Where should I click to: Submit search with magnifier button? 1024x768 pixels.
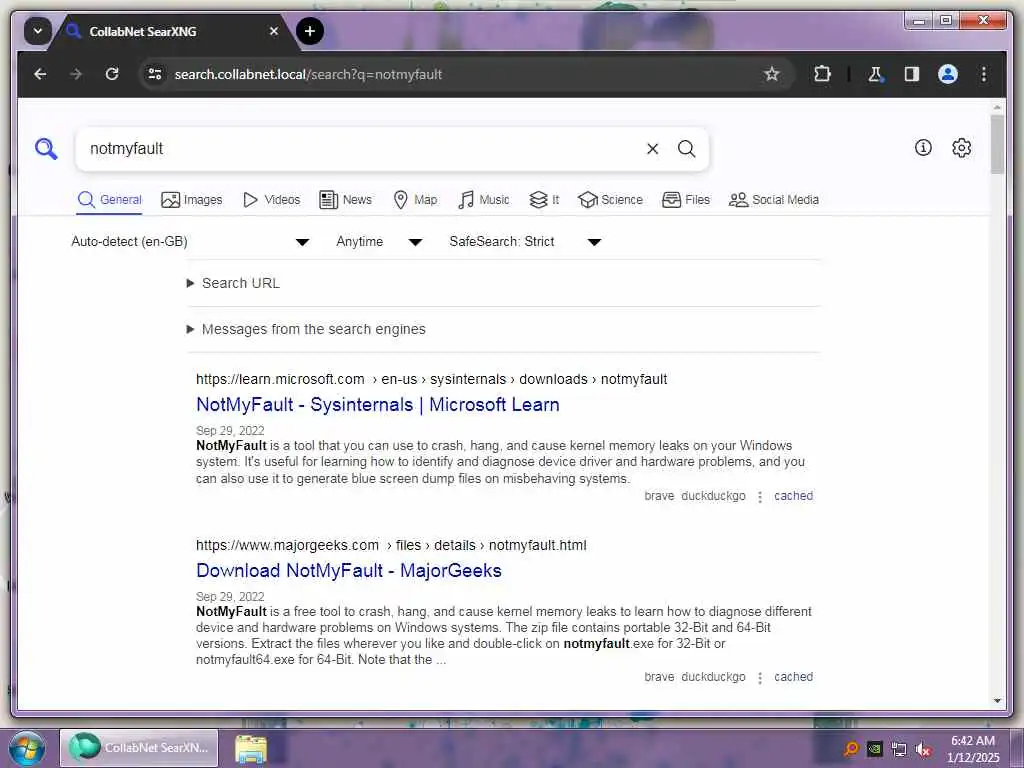(x=686, y=149)
